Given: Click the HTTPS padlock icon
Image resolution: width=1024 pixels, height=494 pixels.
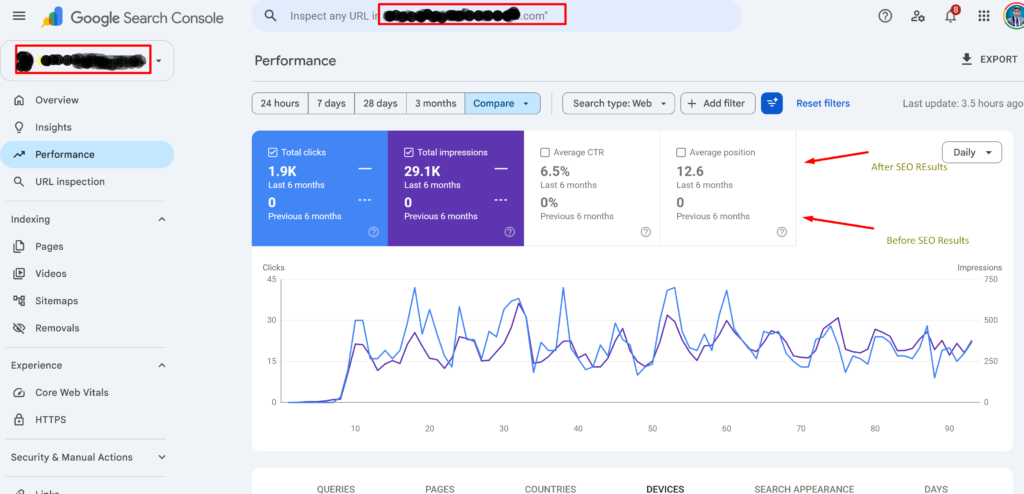Looking at the screenshot, I should [20, 420].
